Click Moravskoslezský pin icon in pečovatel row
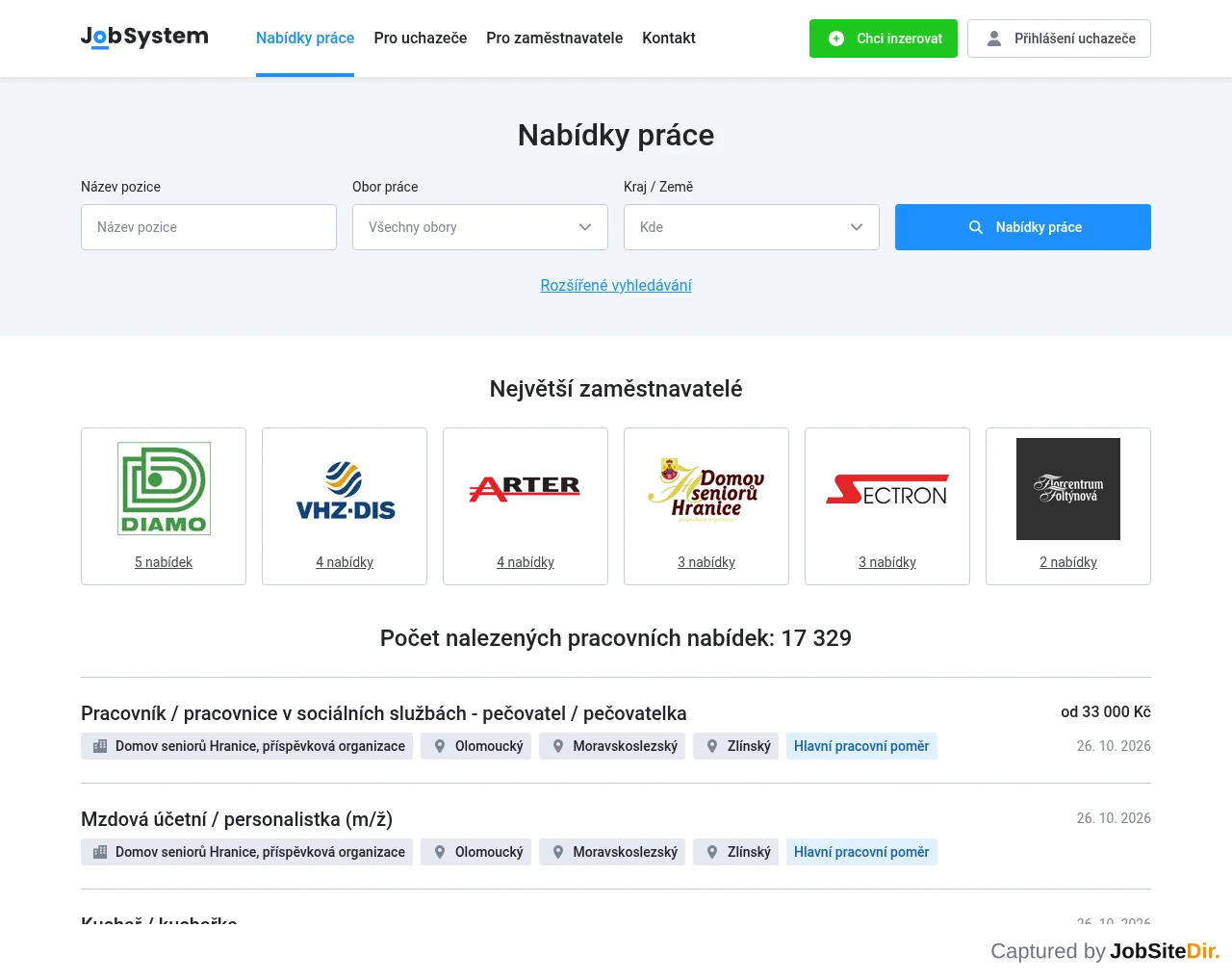Screen dimensions: 1232x980 [x=557, y=746]
